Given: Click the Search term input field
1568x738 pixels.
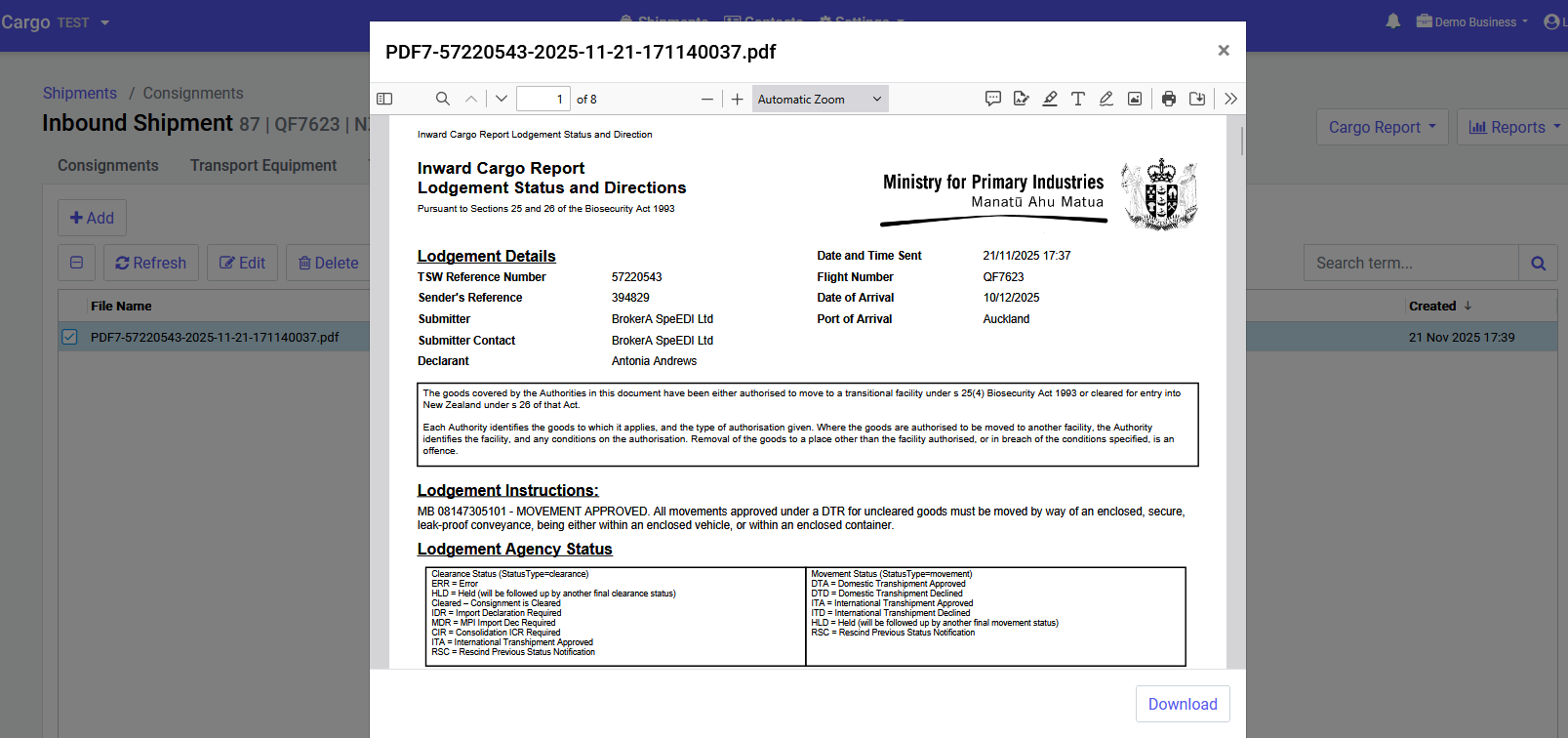Looking at the screenshot, I should pos(1411,263).
